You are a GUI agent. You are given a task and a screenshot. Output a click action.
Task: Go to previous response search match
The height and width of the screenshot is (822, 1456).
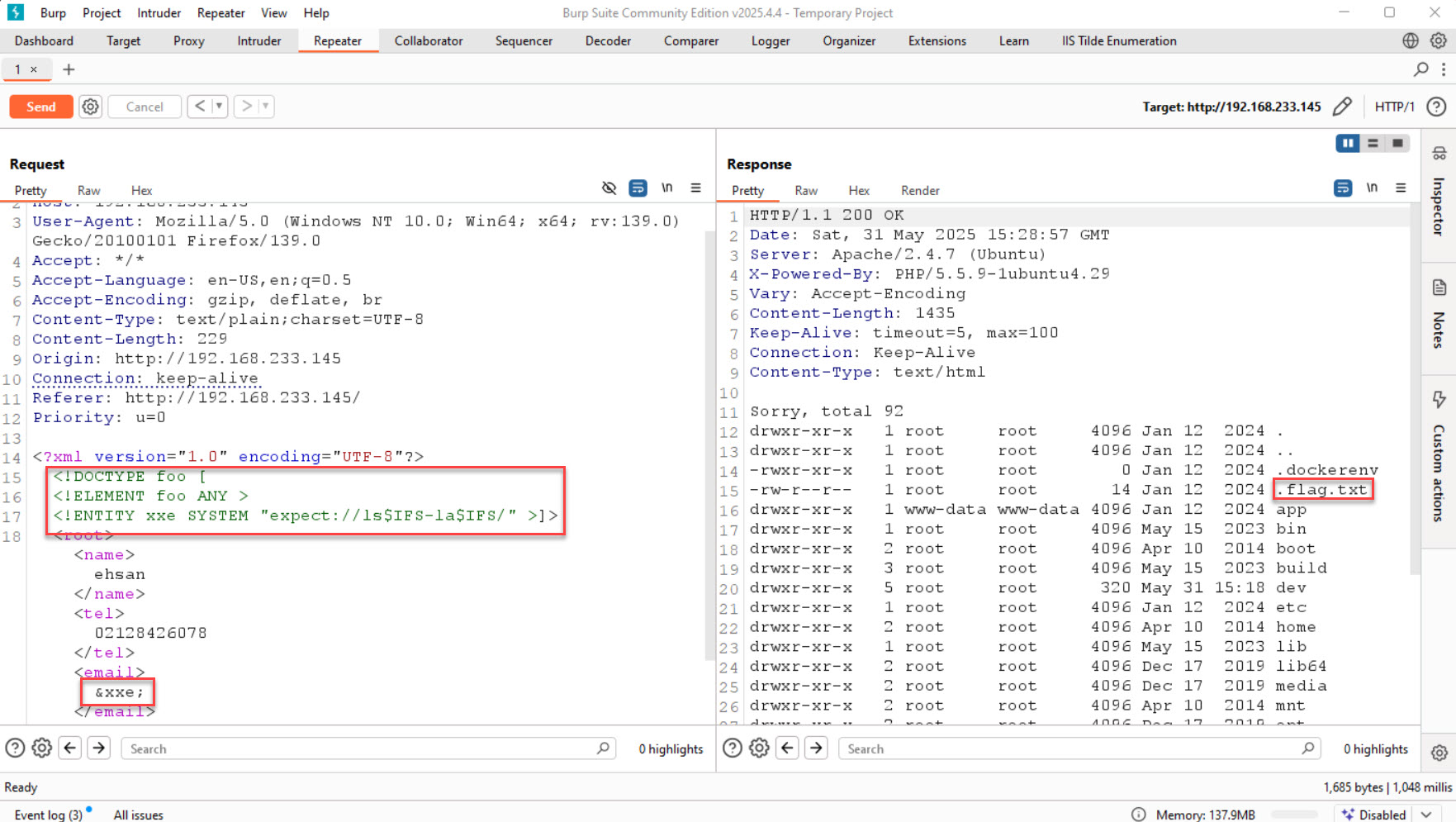click(x=788, y=748)
